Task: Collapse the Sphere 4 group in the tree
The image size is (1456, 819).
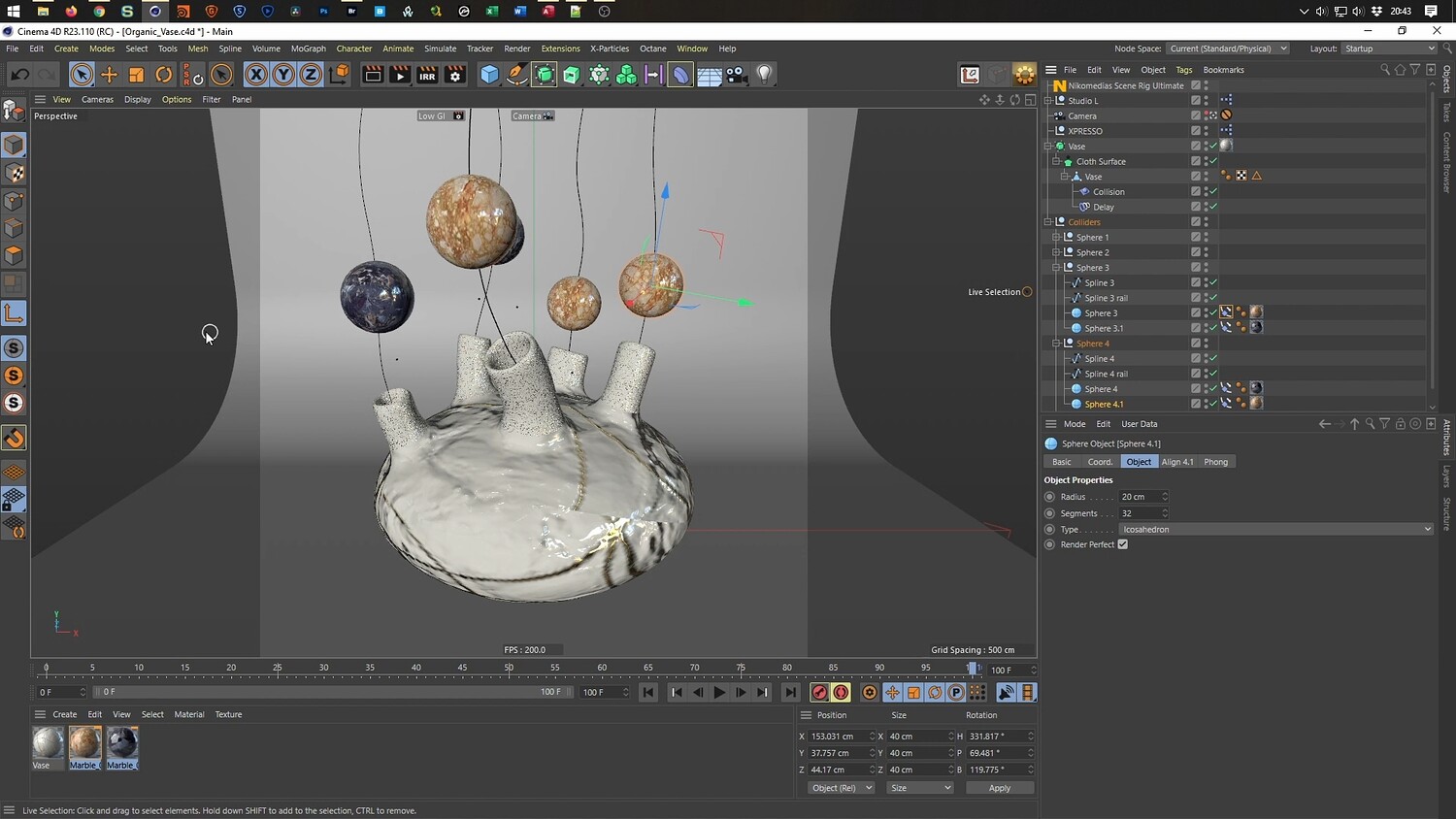Action: (x=1056, y=344)
